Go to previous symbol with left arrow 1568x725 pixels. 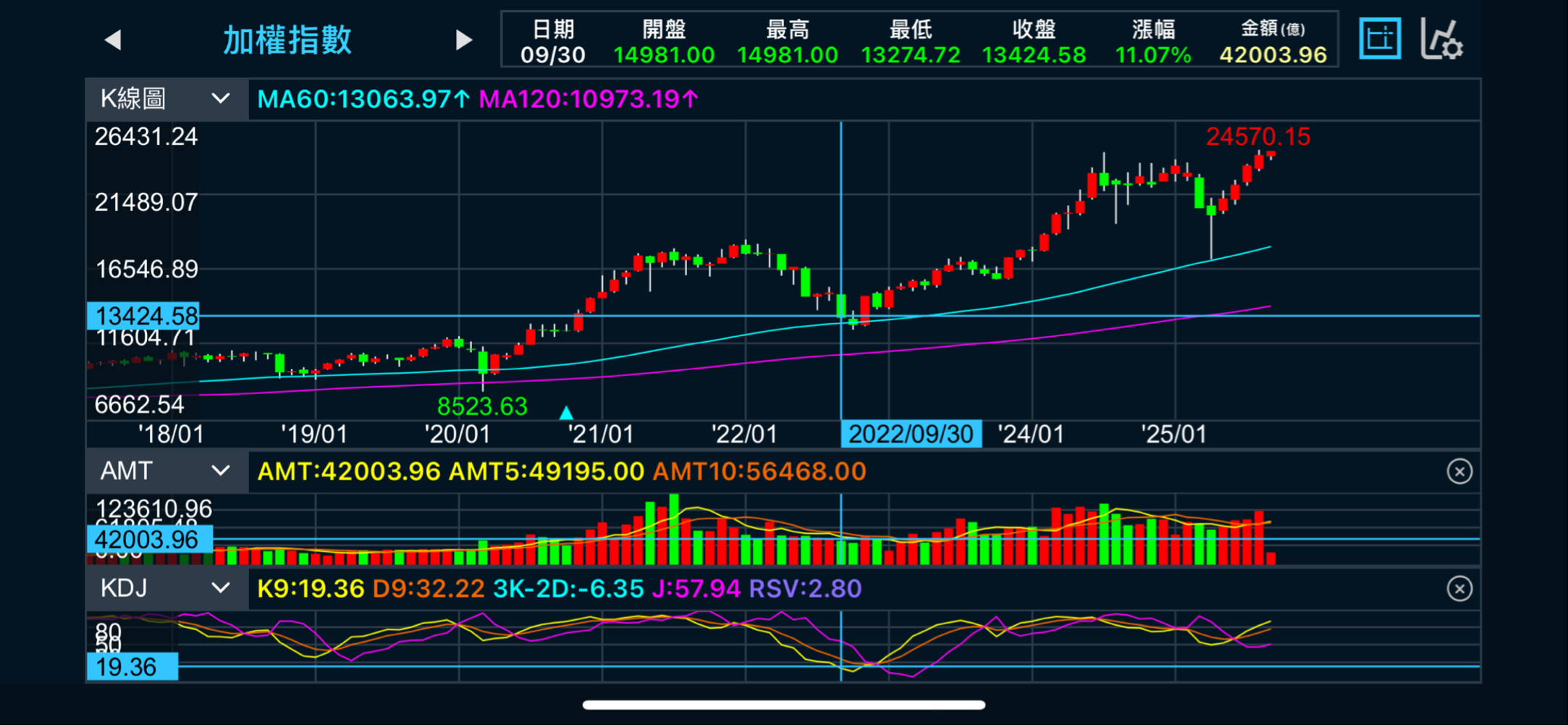[113, 40]
